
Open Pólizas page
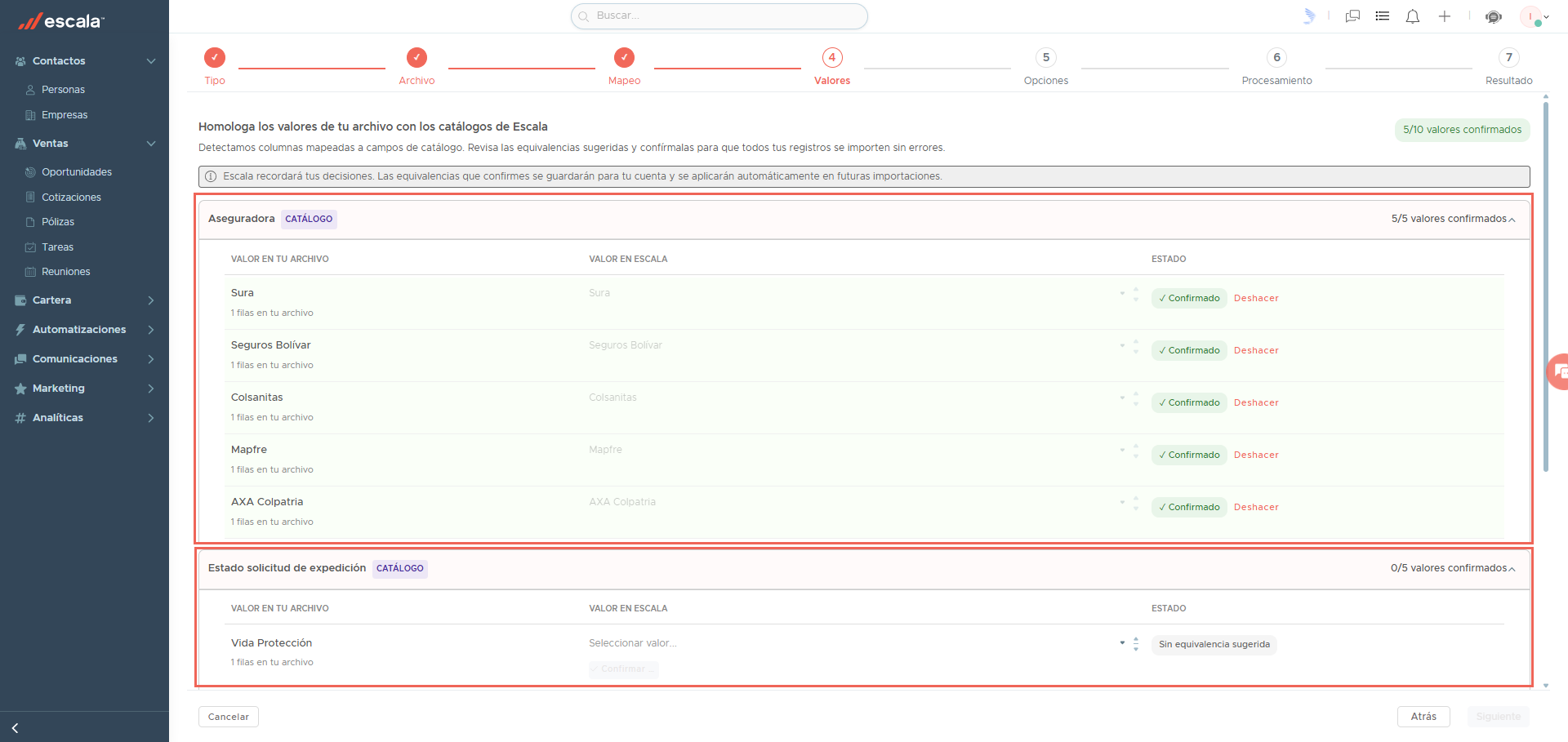57,222
